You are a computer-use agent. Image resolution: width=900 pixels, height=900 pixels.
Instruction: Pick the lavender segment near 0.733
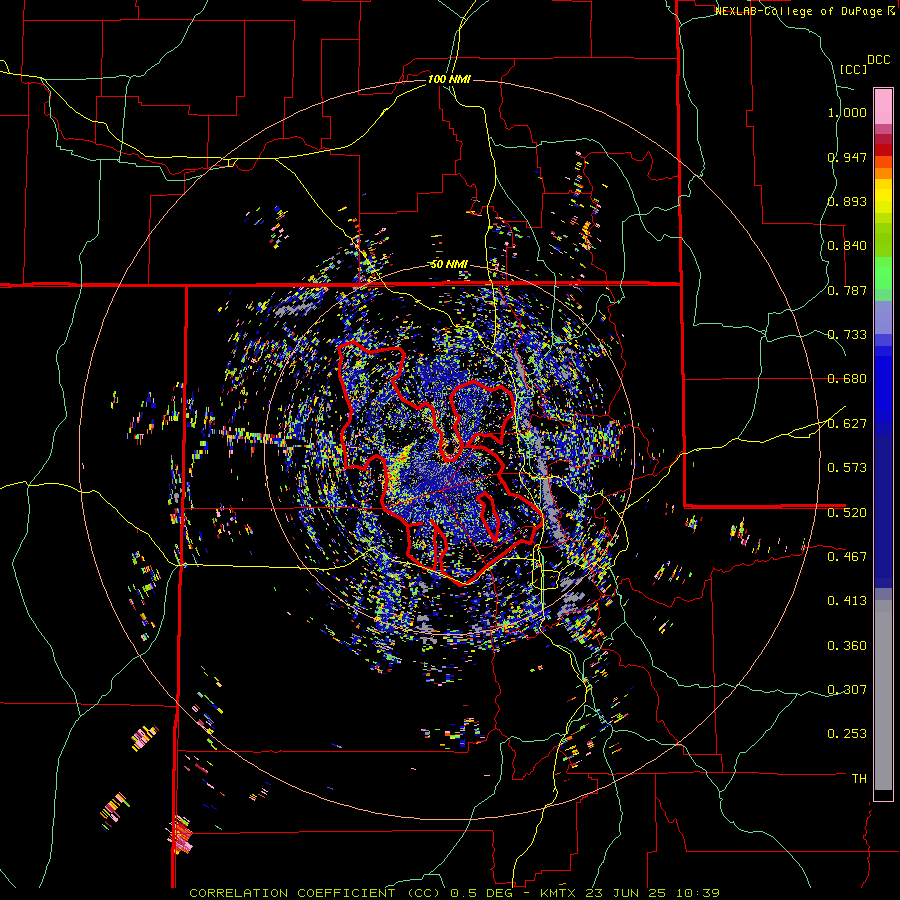[x=883, y=318]
